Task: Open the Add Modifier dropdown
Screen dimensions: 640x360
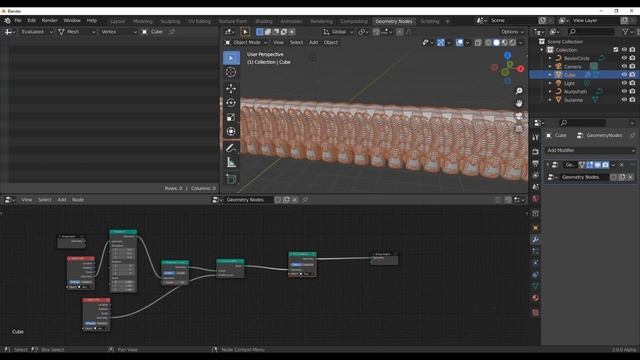Action: pos(591,150)
